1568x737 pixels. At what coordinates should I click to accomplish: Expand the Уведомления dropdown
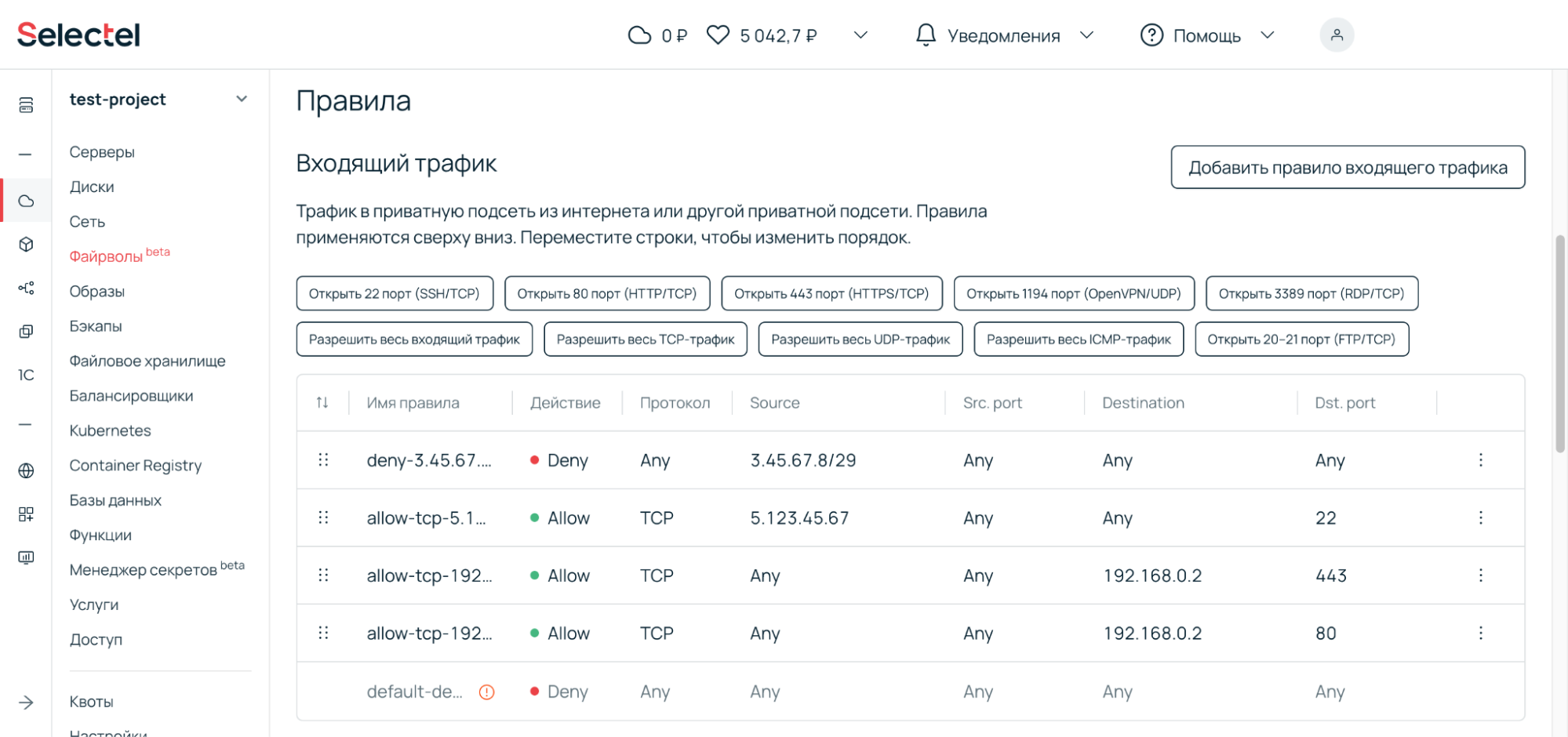tap(1087, 35)
